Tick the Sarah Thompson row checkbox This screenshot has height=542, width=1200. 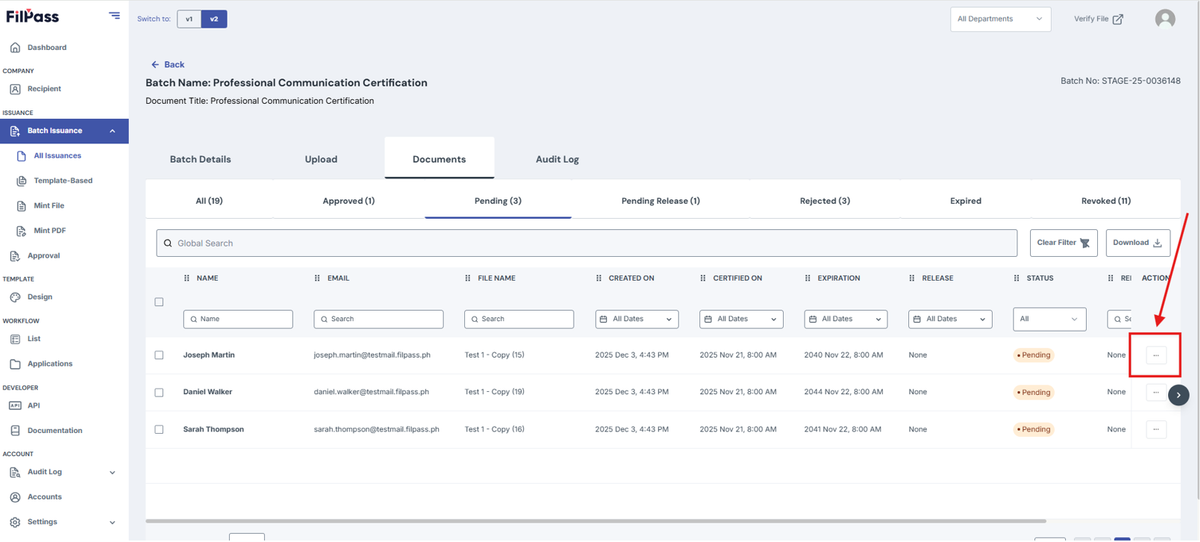coord(159,429)
